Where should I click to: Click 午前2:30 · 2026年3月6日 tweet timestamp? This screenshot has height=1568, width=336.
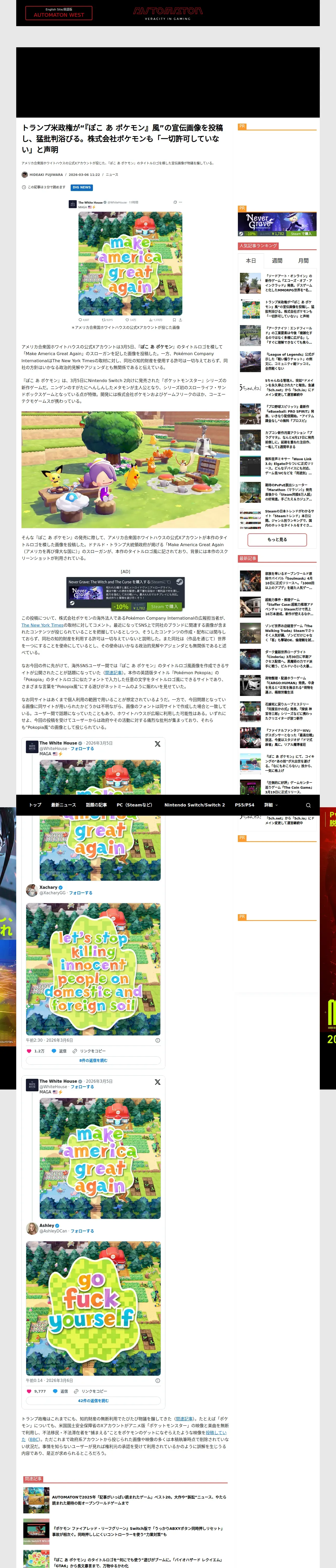click(x=49, y=1040)
